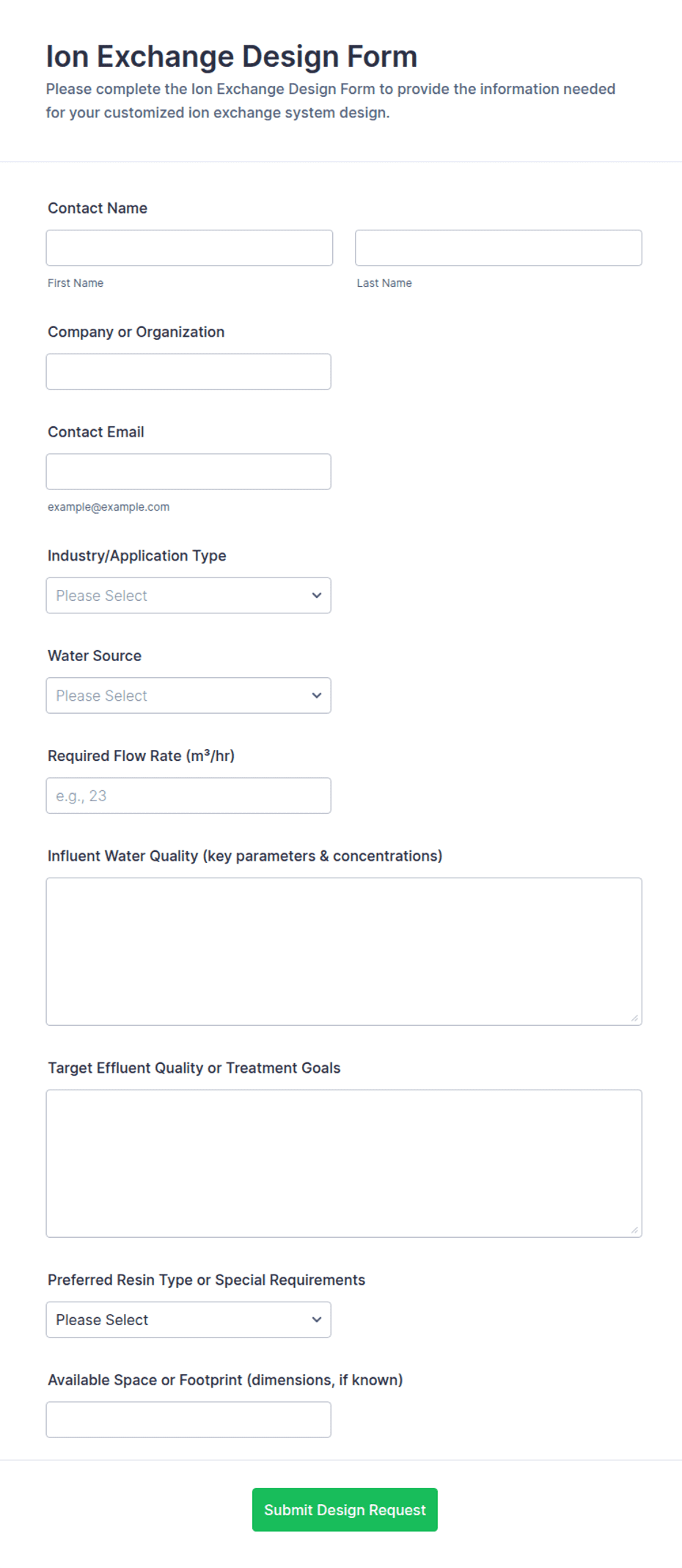Click the Preferred Resin Type chevron arrow
682x1568 pixels.
tap(317, 1319)
